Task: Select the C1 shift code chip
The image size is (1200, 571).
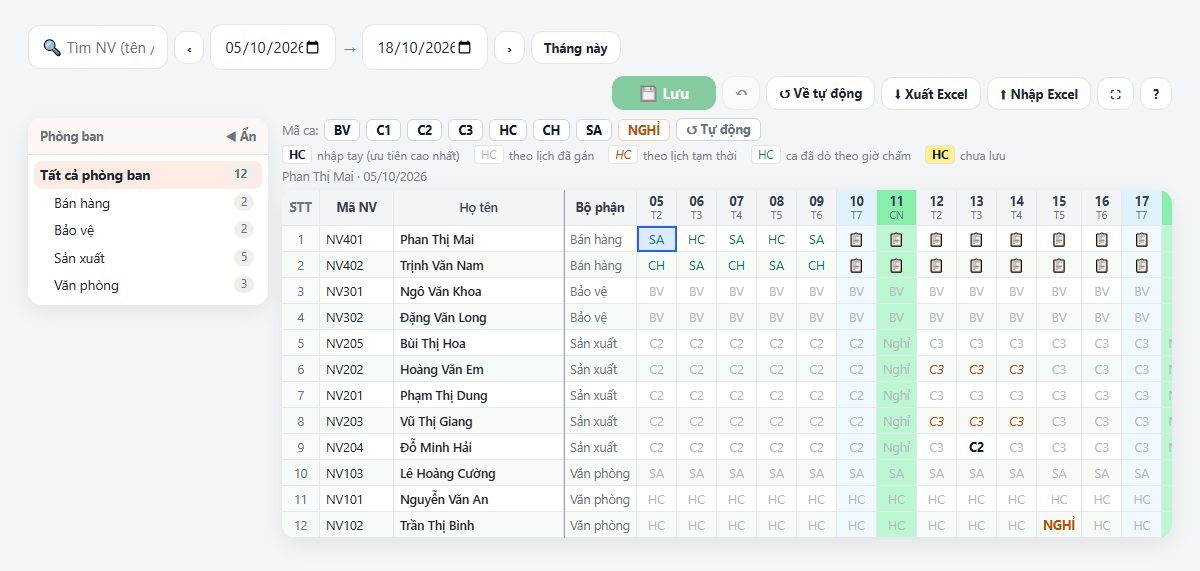Action: click(x=384, y=130)
